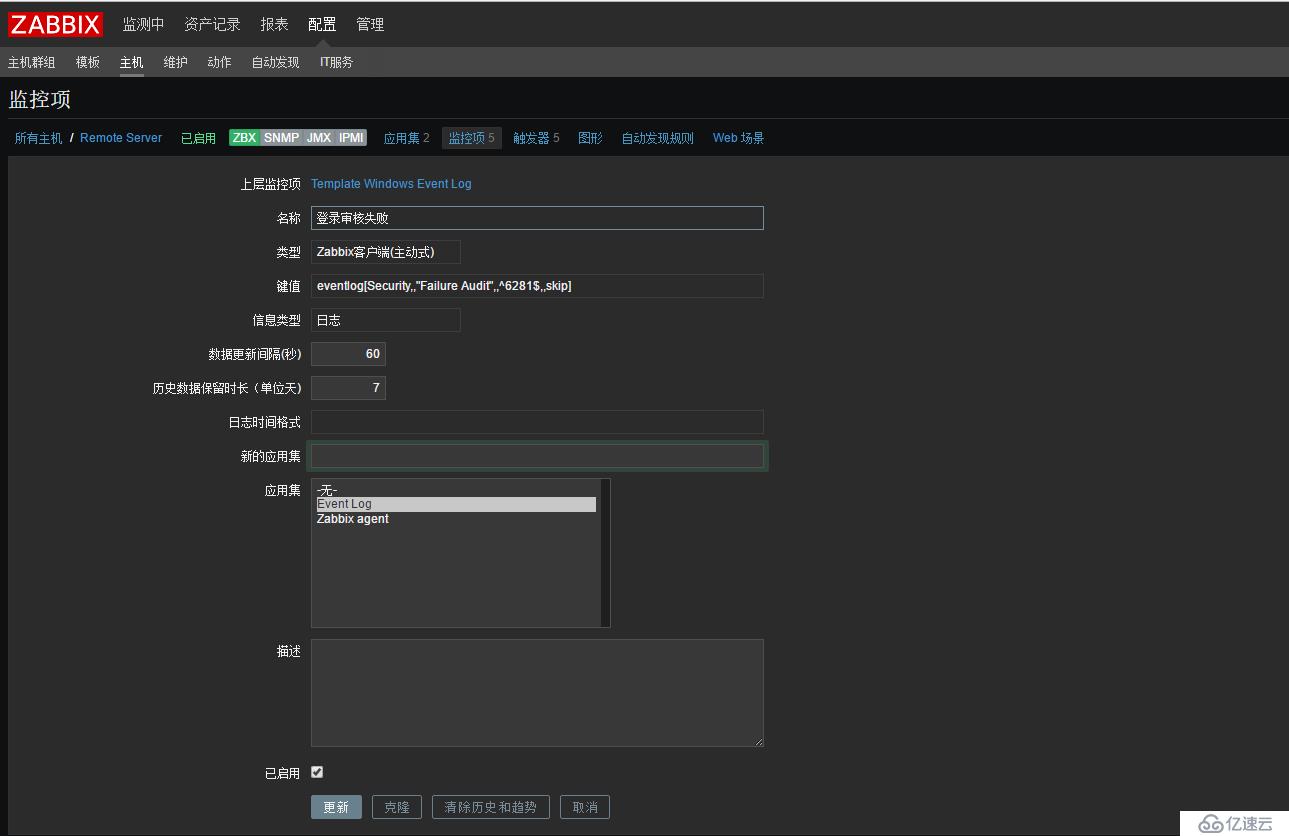The height and width of the screenshot is (836, 1289).
Task: Click the 键值 eventlog key field
Action: pyautogui.click(x=537, y=286)
